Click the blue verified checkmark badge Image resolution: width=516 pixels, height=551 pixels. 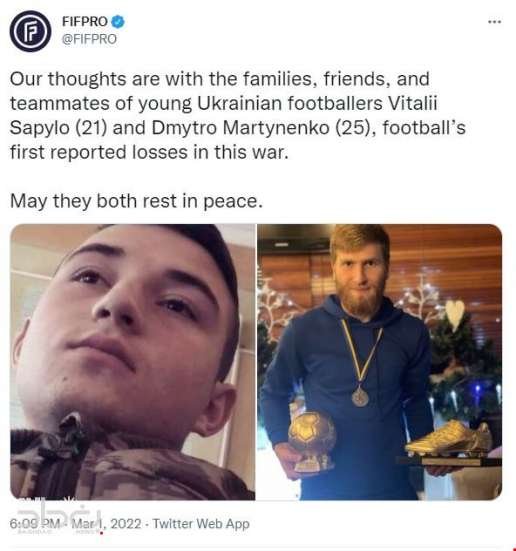click(118, 22)
